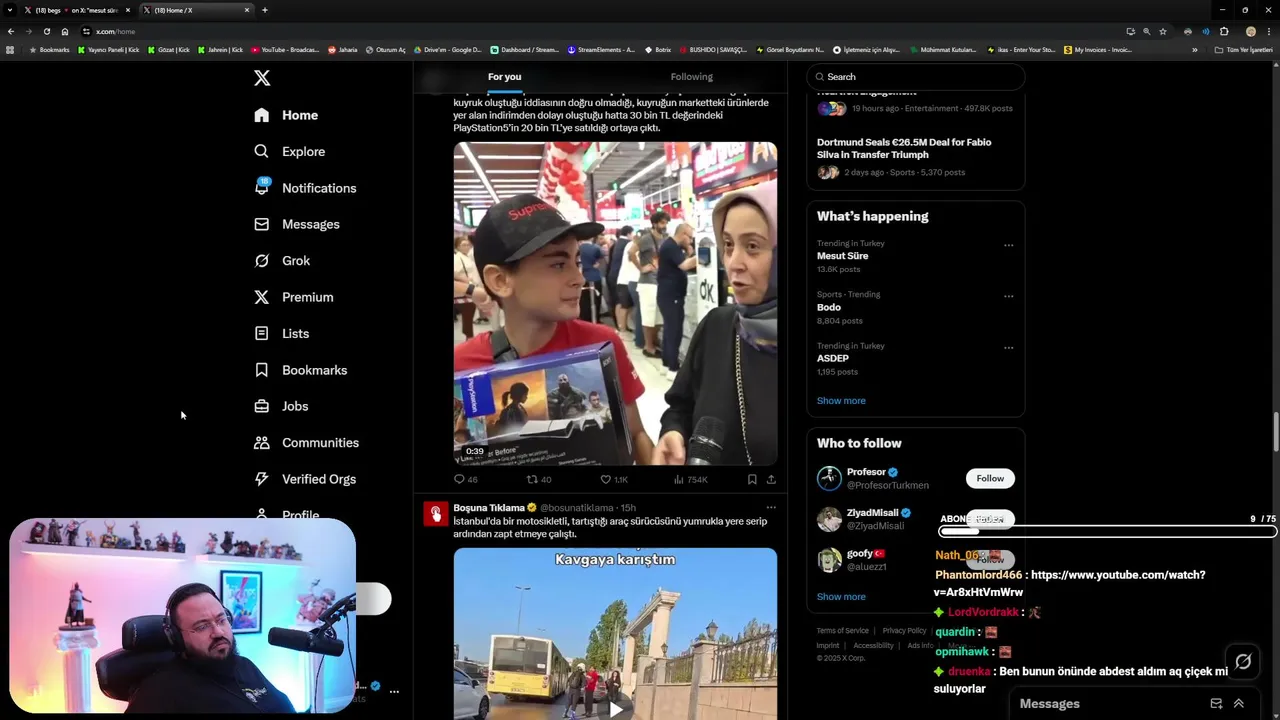Viewport: 1280px width, 720px height.
Task: Go back in browser history
Action: [10, 31]
